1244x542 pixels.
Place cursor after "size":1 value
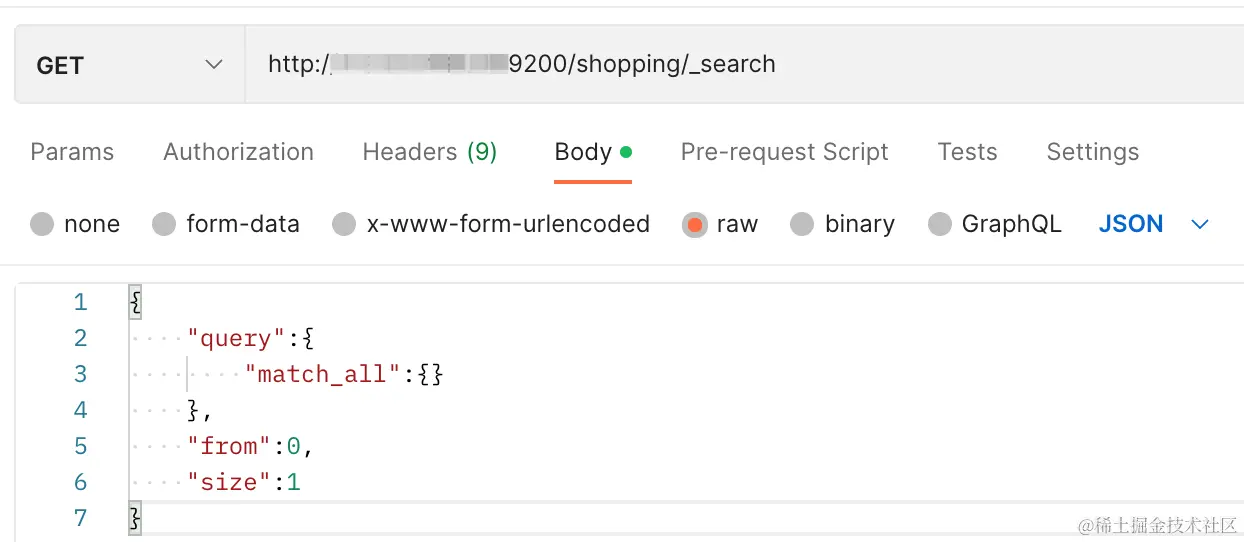tap(301, 483)
